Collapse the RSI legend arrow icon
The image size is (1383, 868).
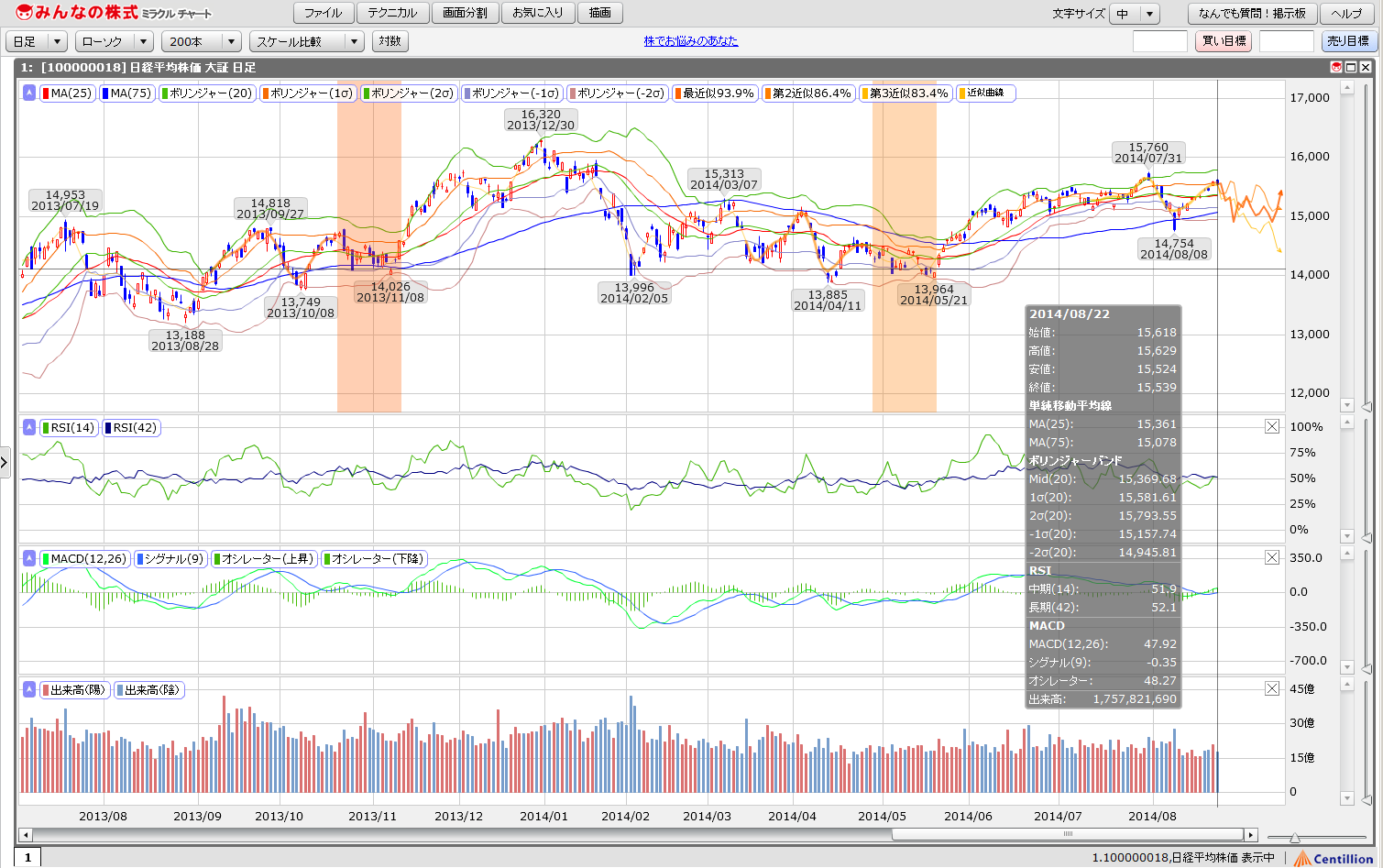point(29,427)
